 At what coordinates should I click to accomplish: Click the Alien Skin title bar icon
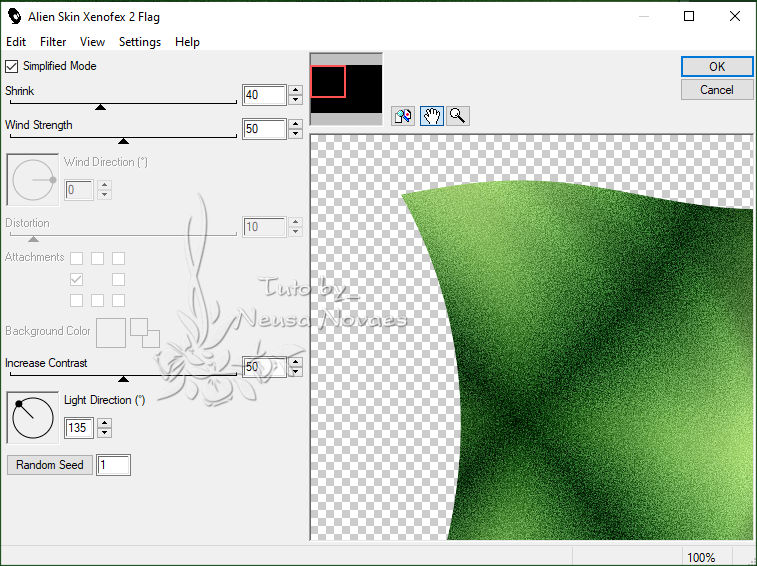click(14, 16)
